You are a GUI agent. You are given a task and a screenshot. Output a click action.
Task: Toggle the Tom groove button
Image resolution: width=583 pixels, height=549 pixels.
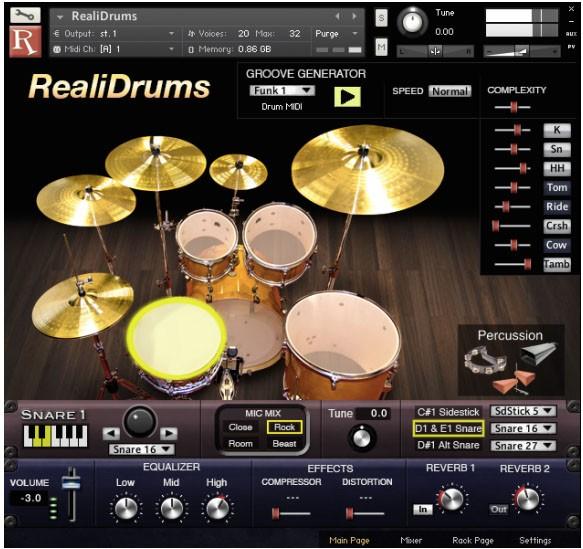[557, 187]
